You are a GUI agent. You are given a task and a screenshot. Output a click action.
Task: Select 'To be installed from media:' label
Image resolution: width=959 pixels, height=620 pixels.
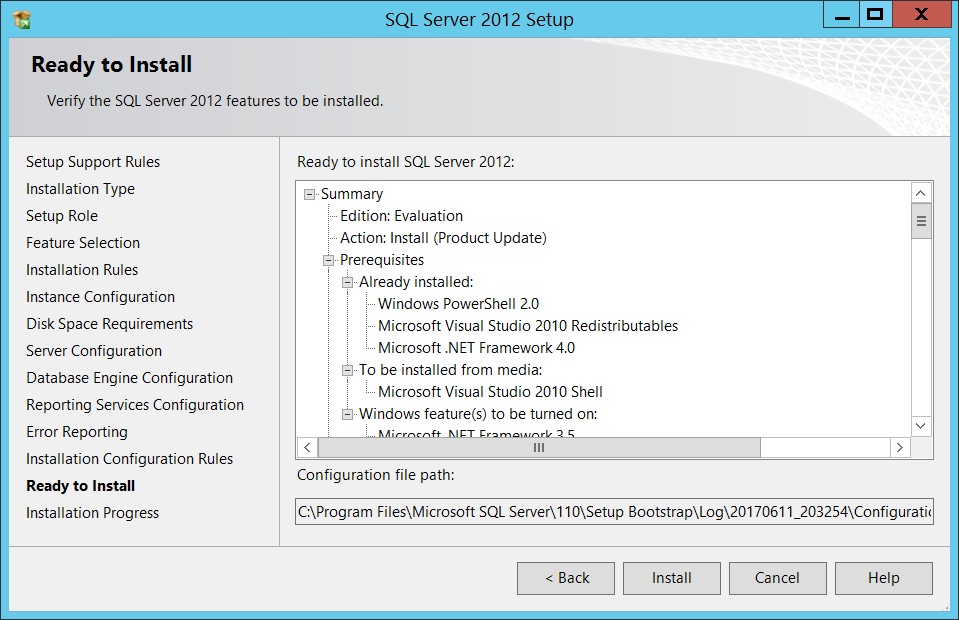coord(451,371)
